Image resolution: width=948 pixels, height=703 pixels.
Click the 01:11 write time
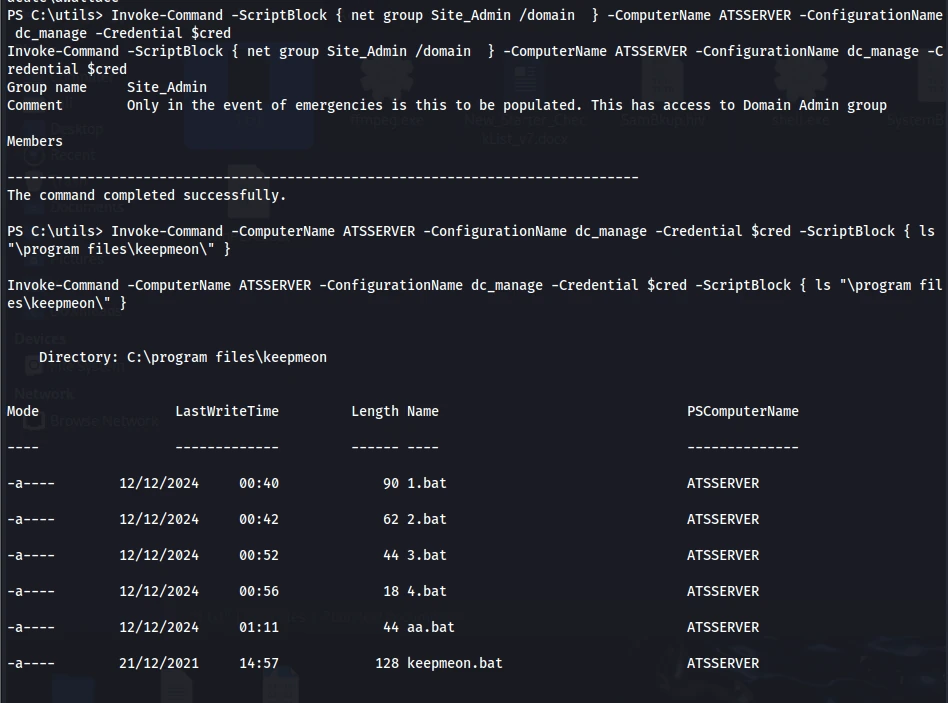[x=259, y=627]
